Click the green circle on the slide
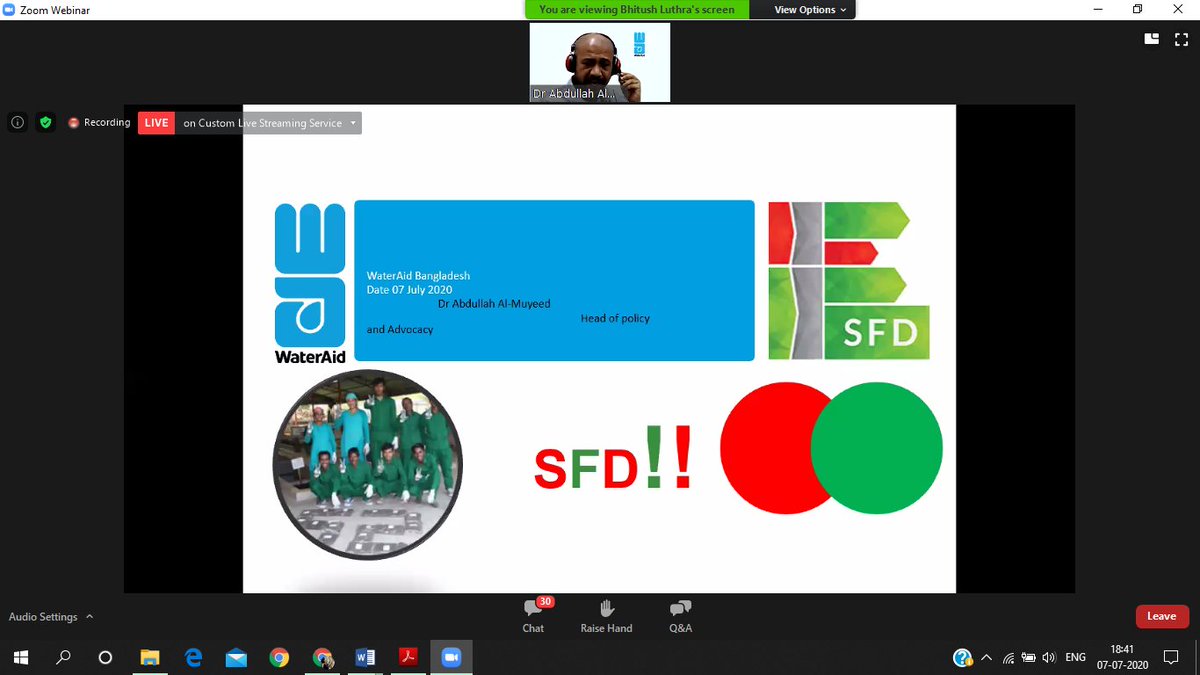The image size is (1200, 675). click(x=876, y=447)
